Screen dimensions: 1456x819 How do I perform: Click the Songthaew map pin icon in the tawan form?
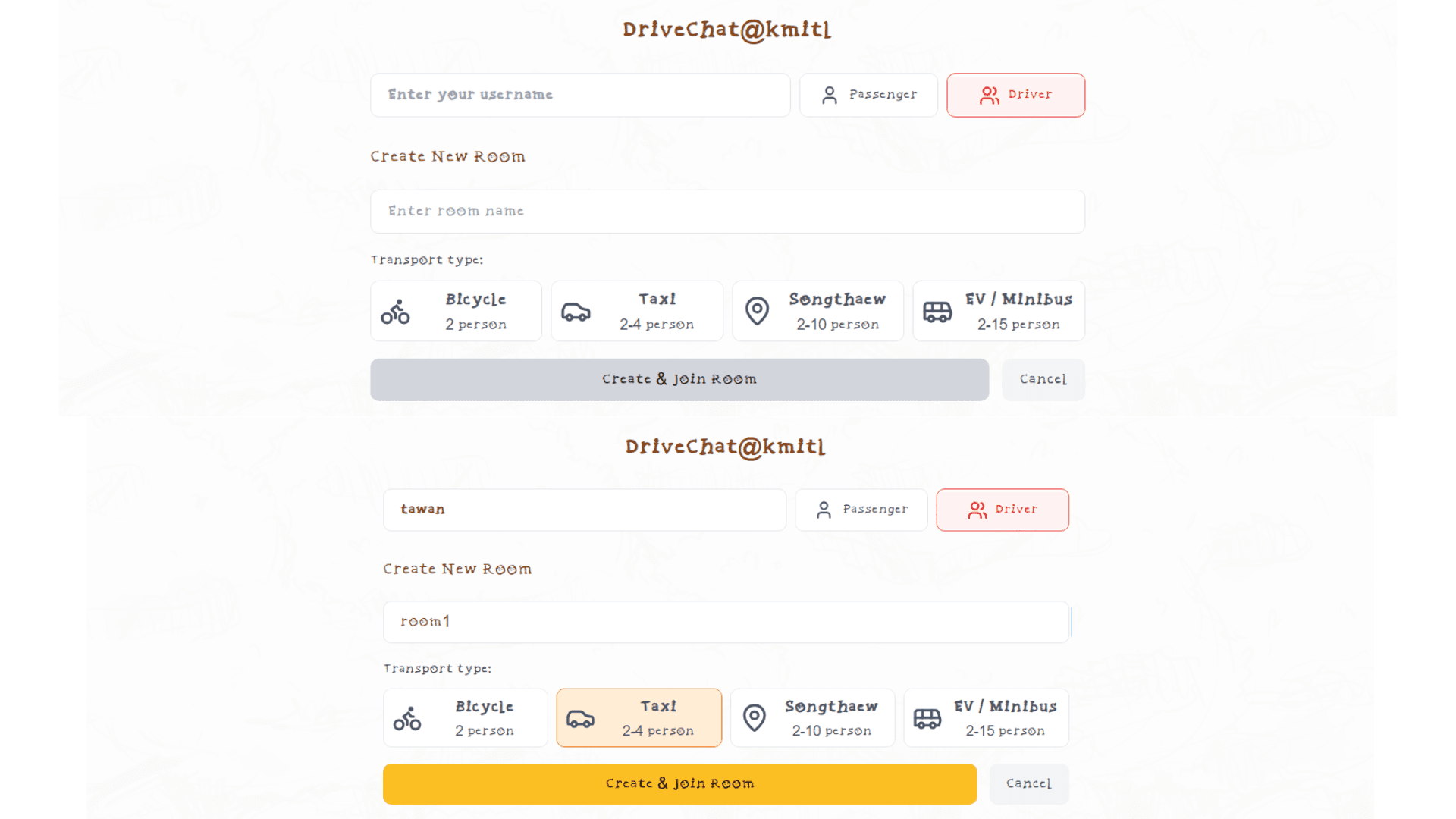[755, 718]
